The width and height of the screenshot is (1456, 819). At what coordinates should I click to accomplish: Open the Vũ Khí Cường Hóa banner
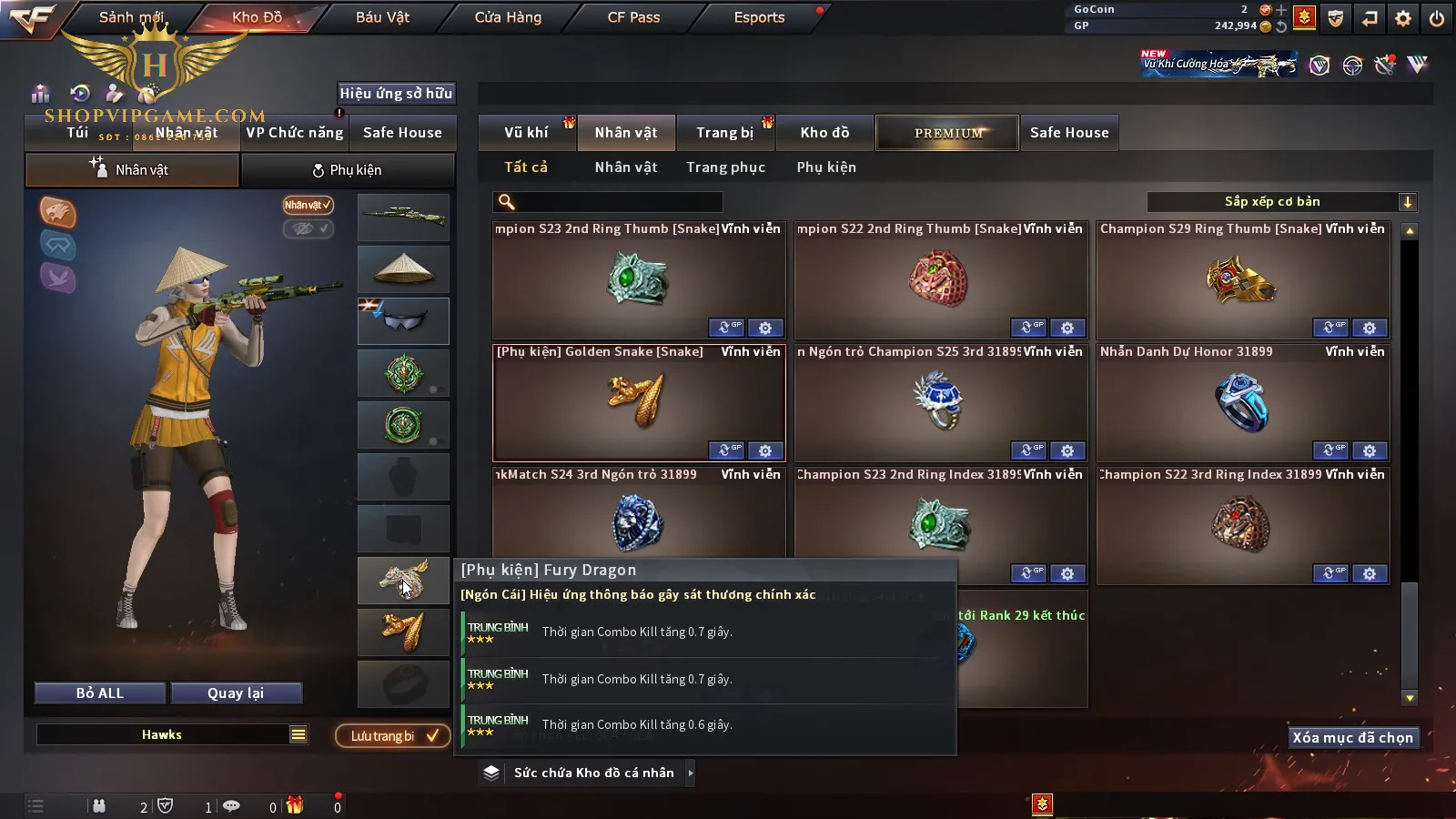point(1219,64)
